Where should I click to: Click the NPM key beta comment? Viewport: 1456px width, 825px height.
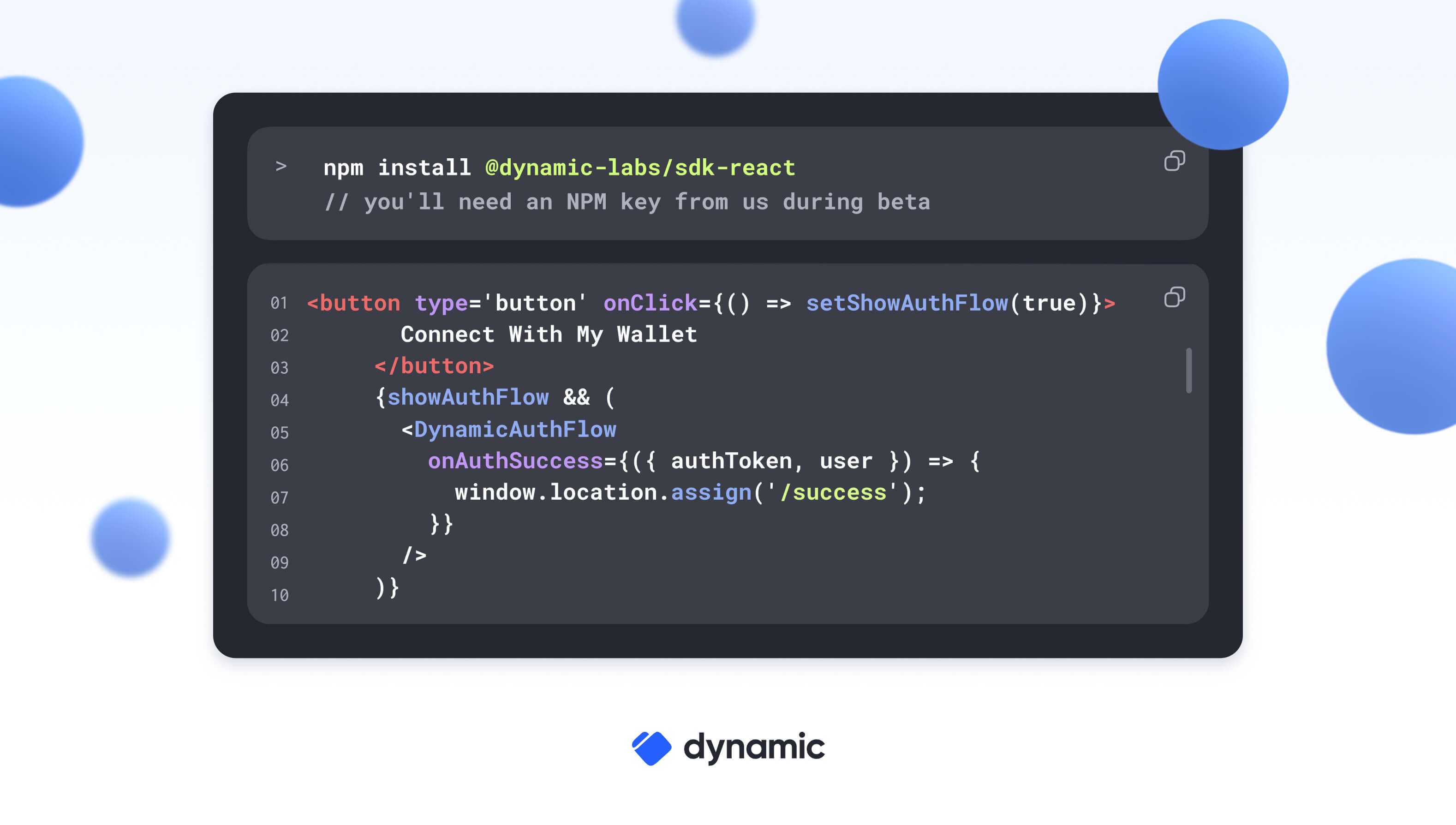coord(627,202)
